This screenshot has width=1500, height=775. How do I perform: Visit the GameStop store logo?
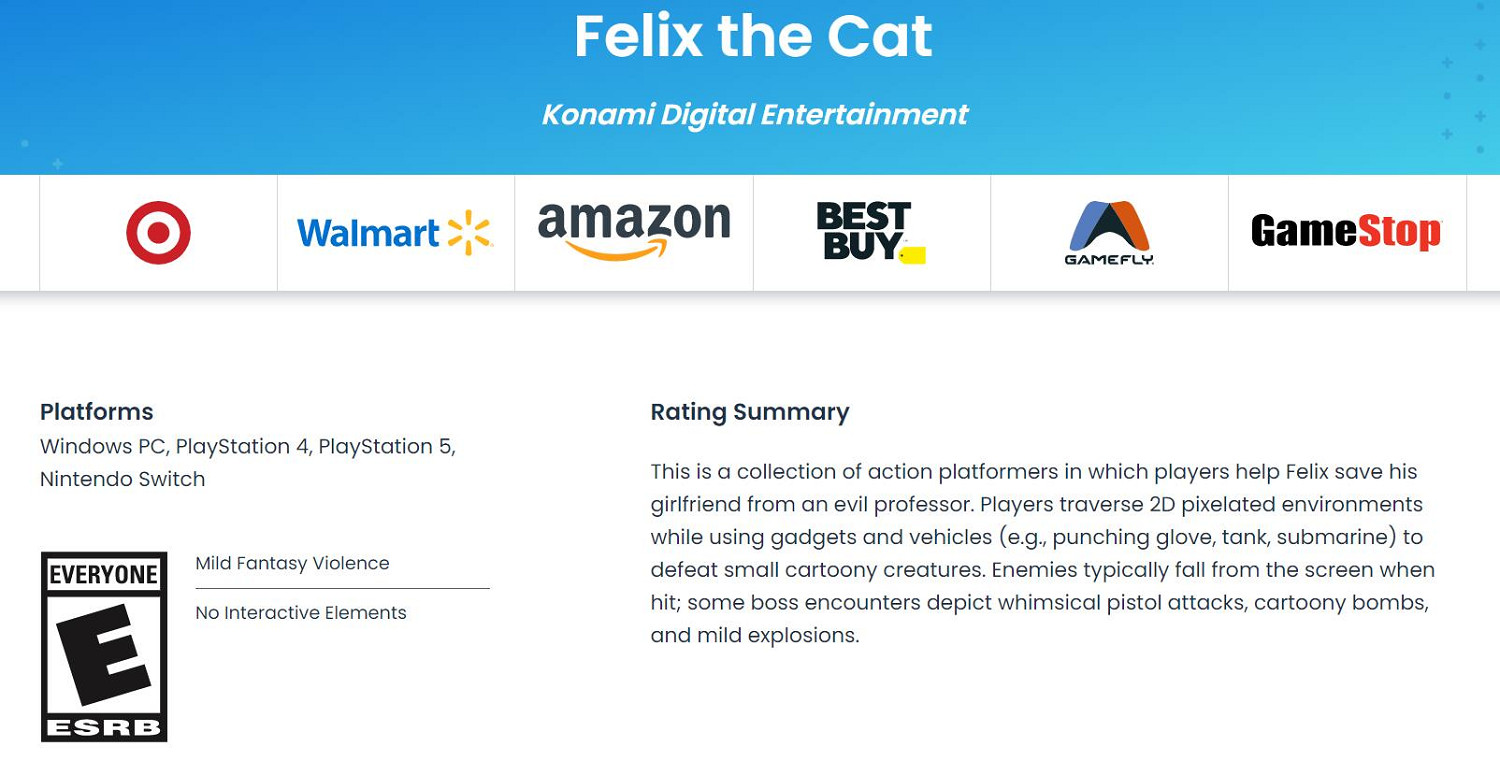[x=1346, y=232]
